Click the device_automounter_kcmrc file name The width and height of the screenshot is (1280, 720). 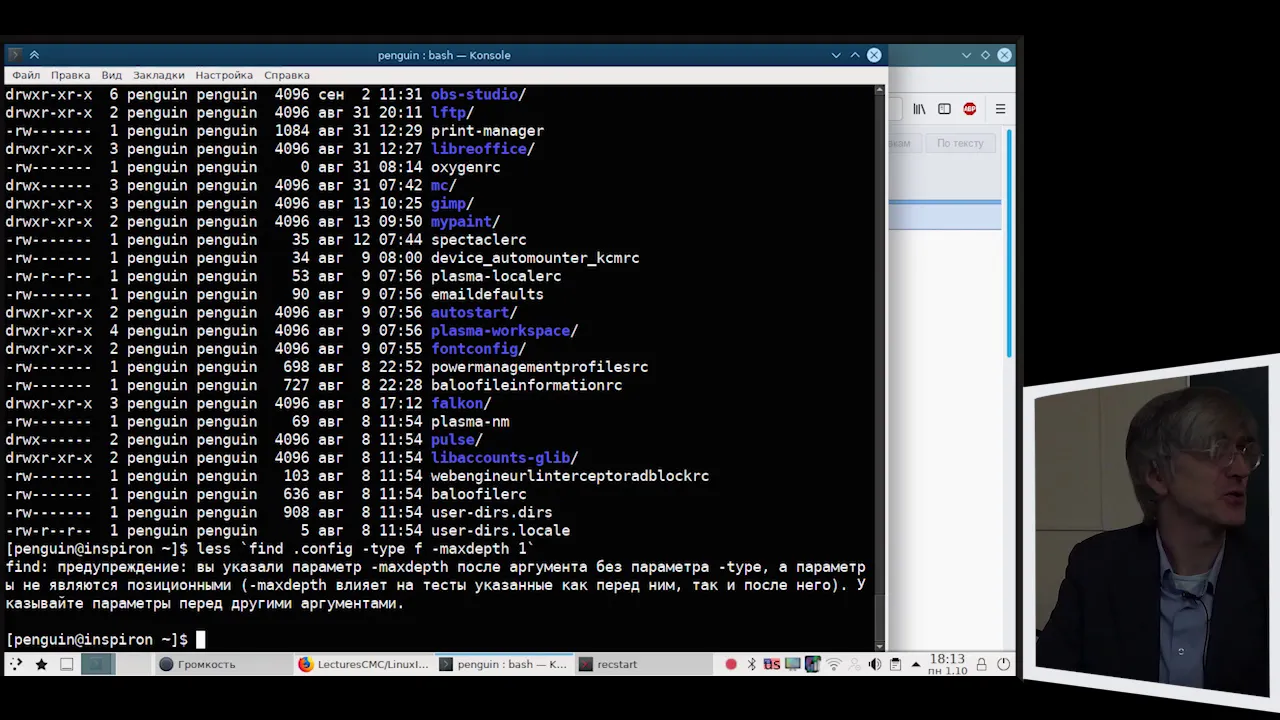(535, 258)
